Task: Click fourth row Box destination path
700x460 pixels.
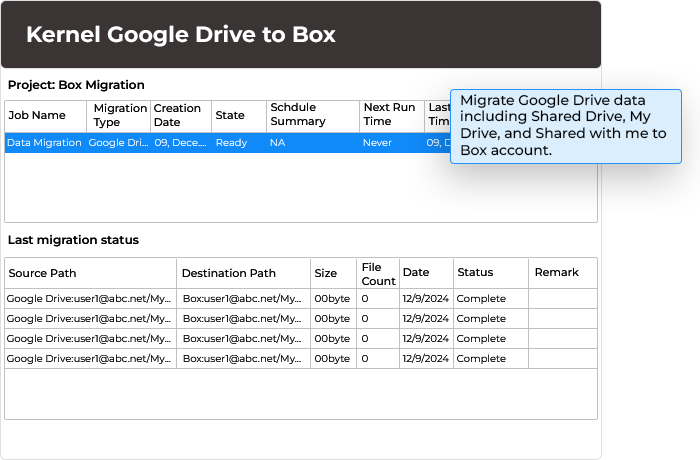Action: (242, 359)
